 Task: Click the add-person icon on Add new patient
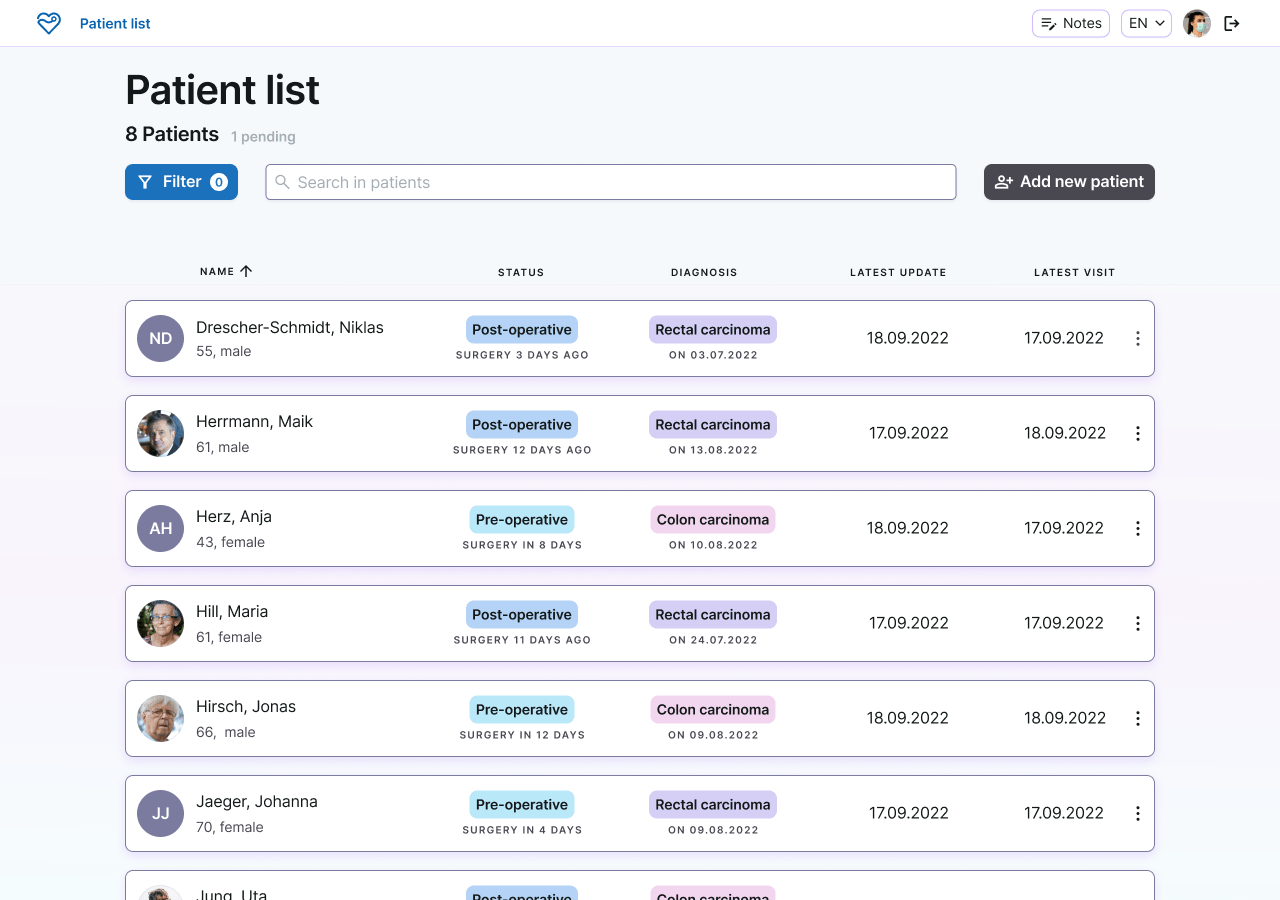coord(1004,182)
